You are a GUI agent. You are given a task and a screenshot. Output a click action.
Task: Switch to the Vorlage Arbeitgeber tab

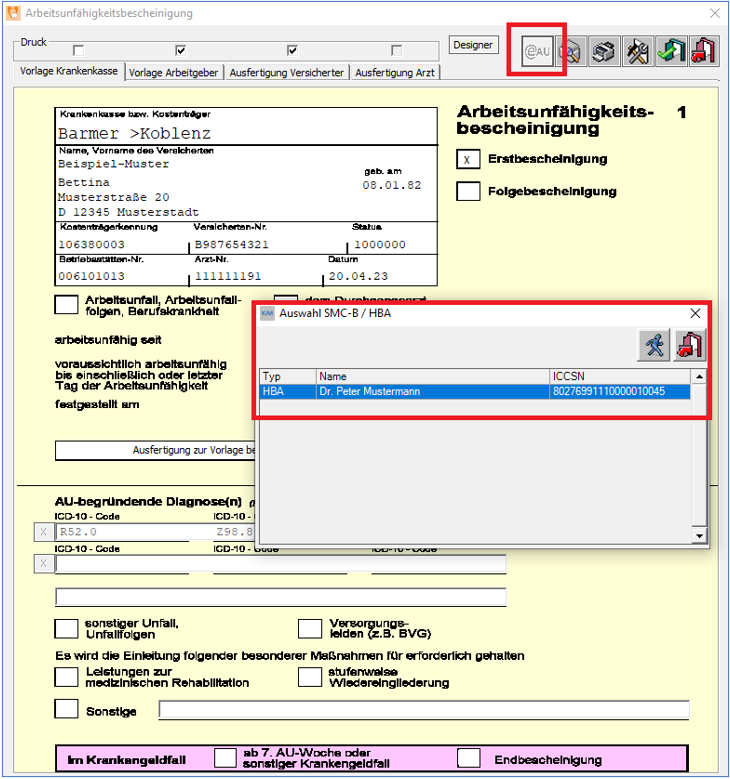pyautogui.click(x=174, y=73)
